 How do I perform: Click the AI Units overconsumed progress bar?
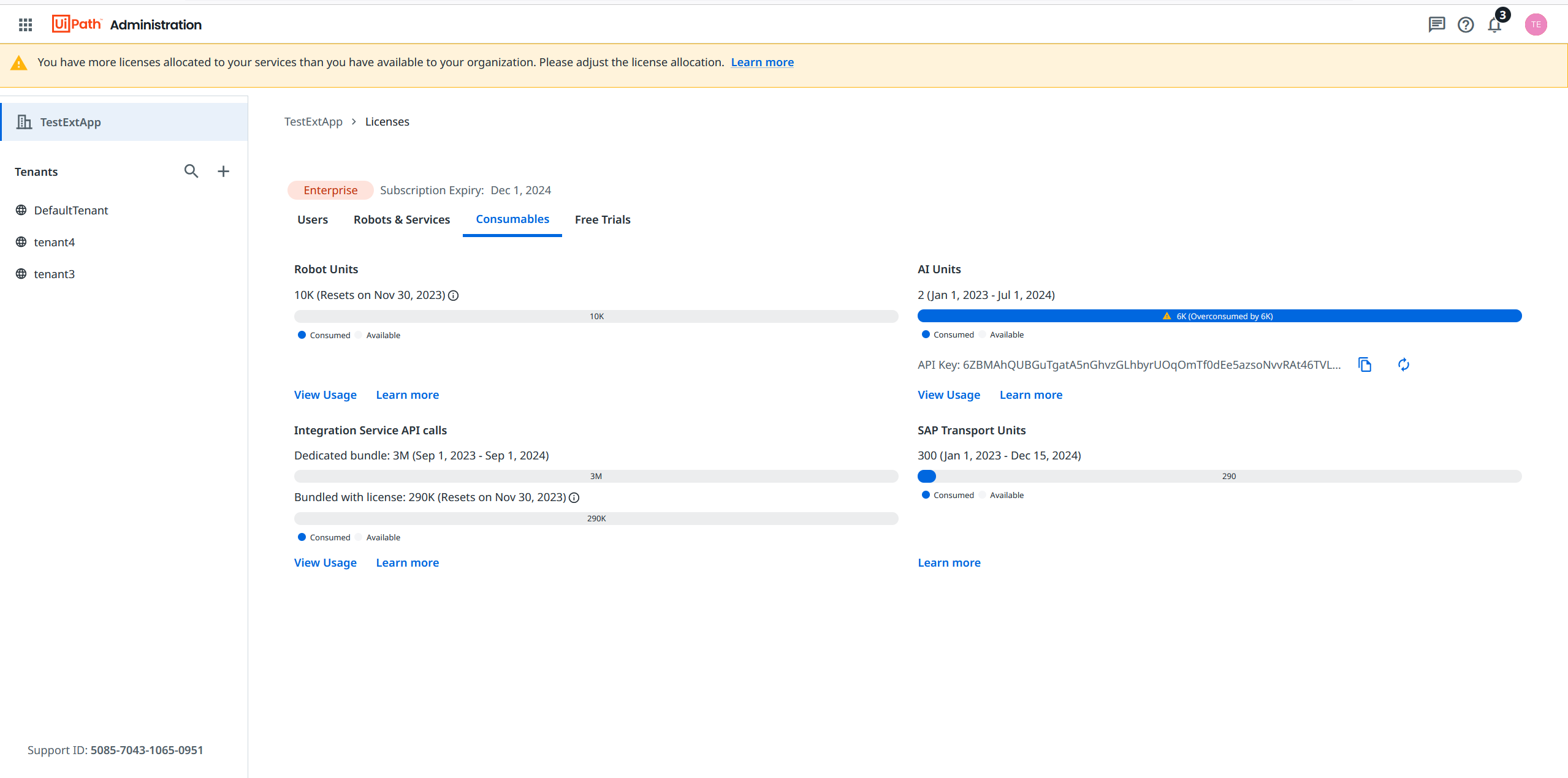pos(1220,316)
